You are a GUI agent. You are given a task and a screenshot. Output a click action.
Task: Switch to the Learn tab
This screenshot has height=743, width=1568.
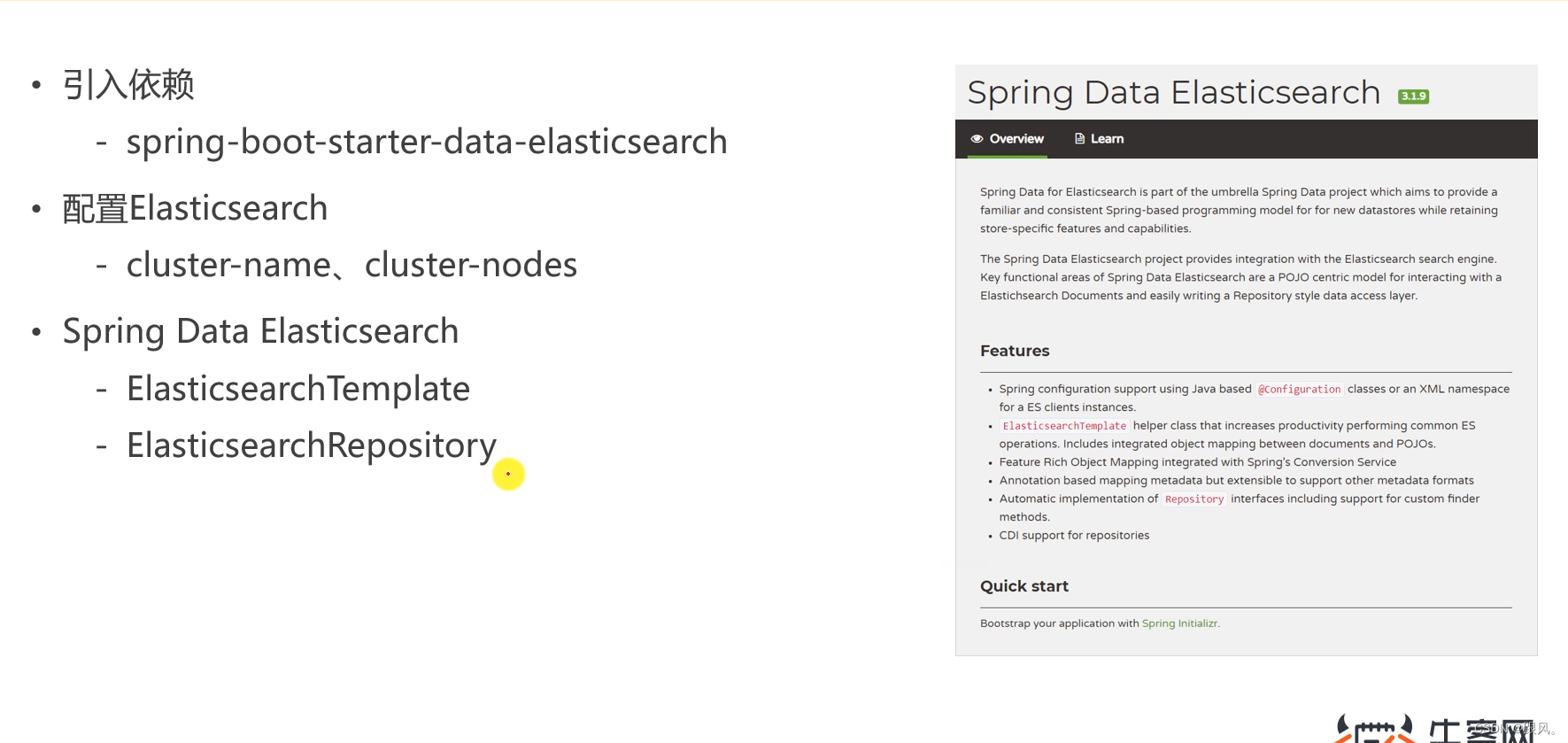[1099, 139]
